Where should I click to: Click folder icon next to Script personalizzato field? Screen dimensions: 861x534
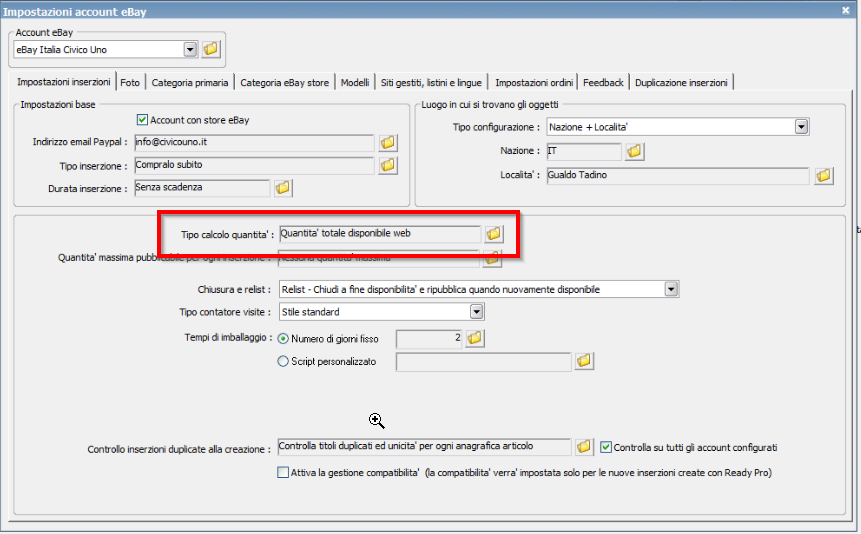coord(584,361)
